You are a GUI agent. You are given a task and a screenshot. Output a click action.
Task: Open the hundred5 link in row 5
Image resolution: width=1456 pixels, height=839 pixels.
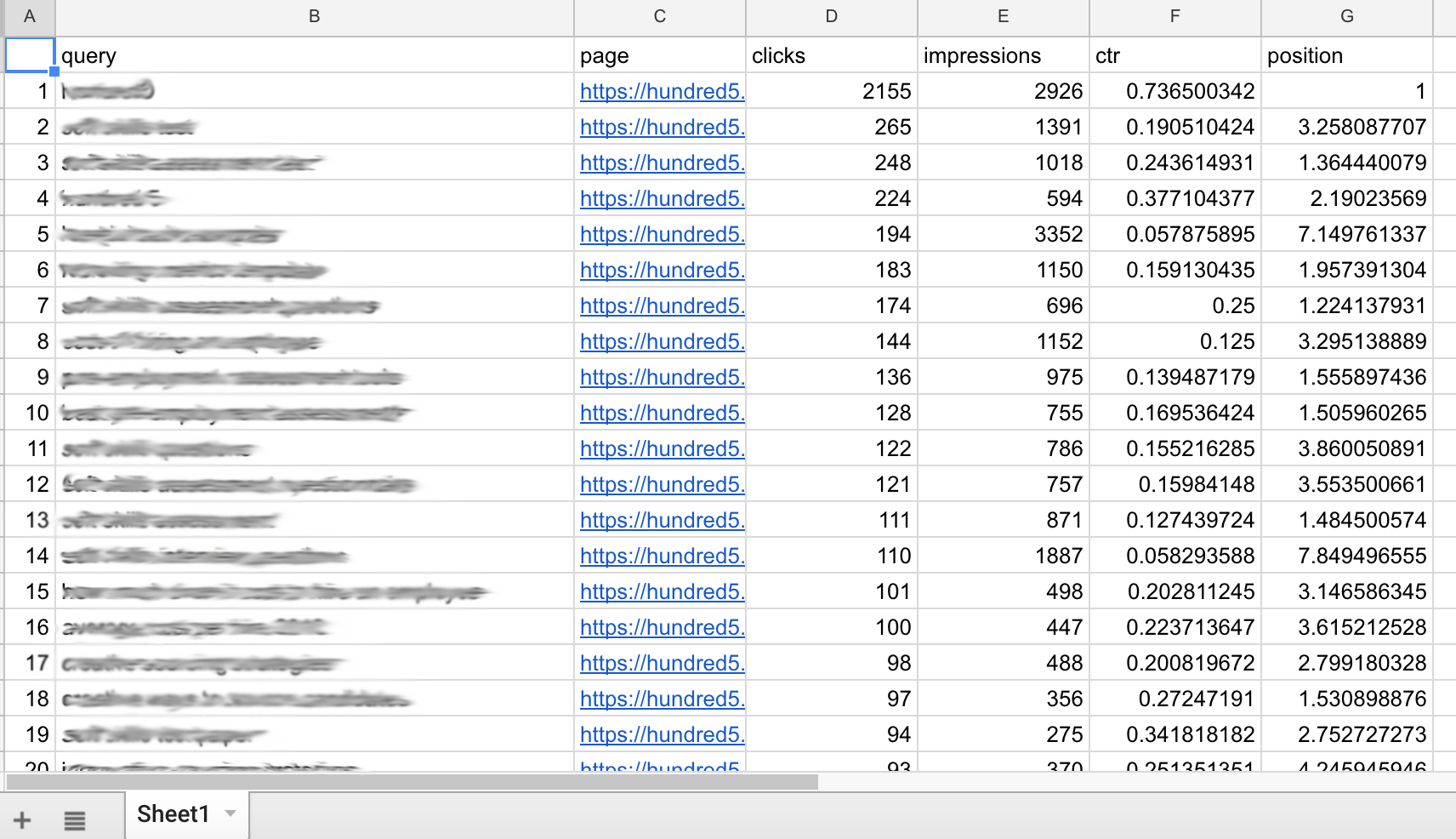point(663,234)
